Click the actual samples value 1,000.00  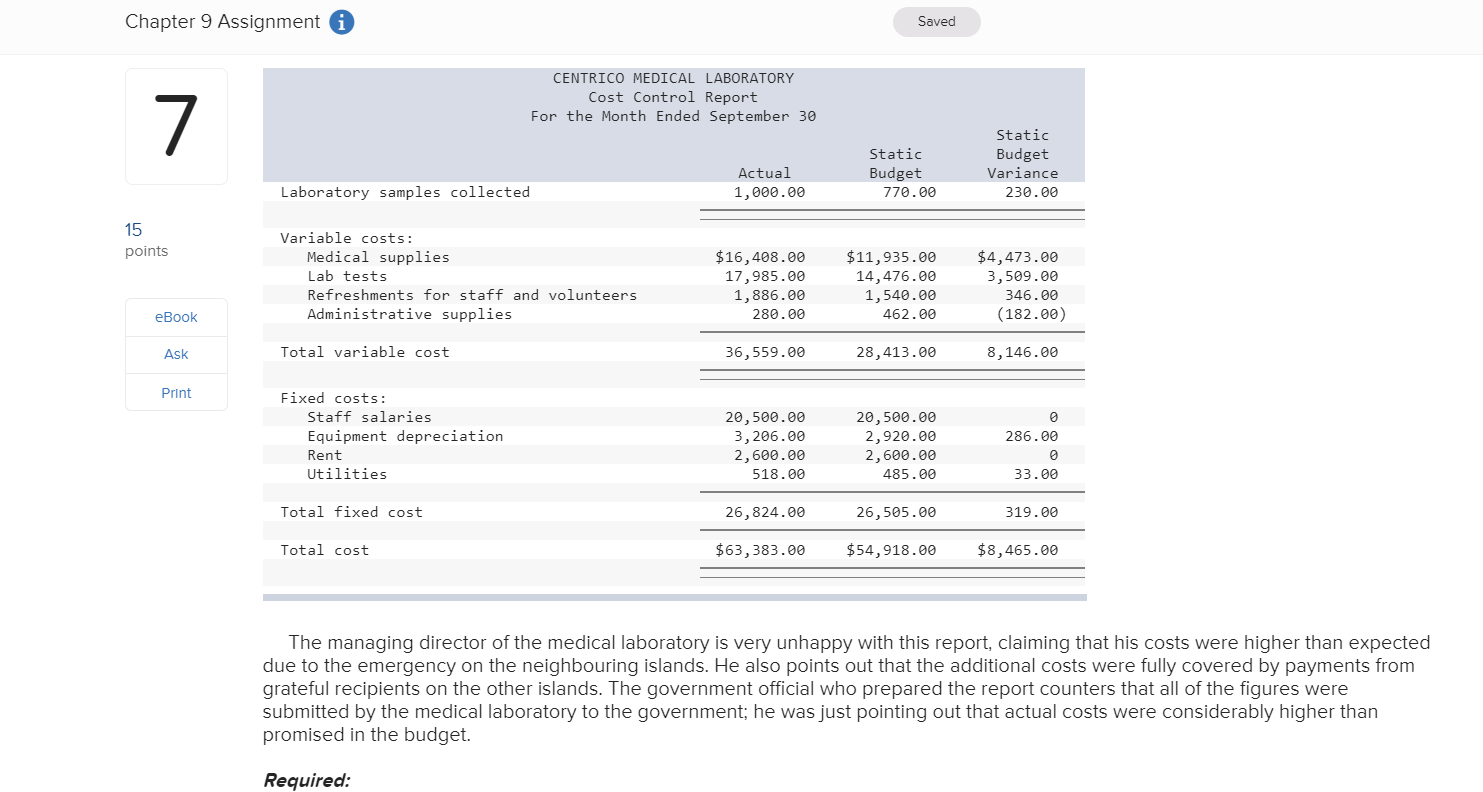[x=769, y=192]
